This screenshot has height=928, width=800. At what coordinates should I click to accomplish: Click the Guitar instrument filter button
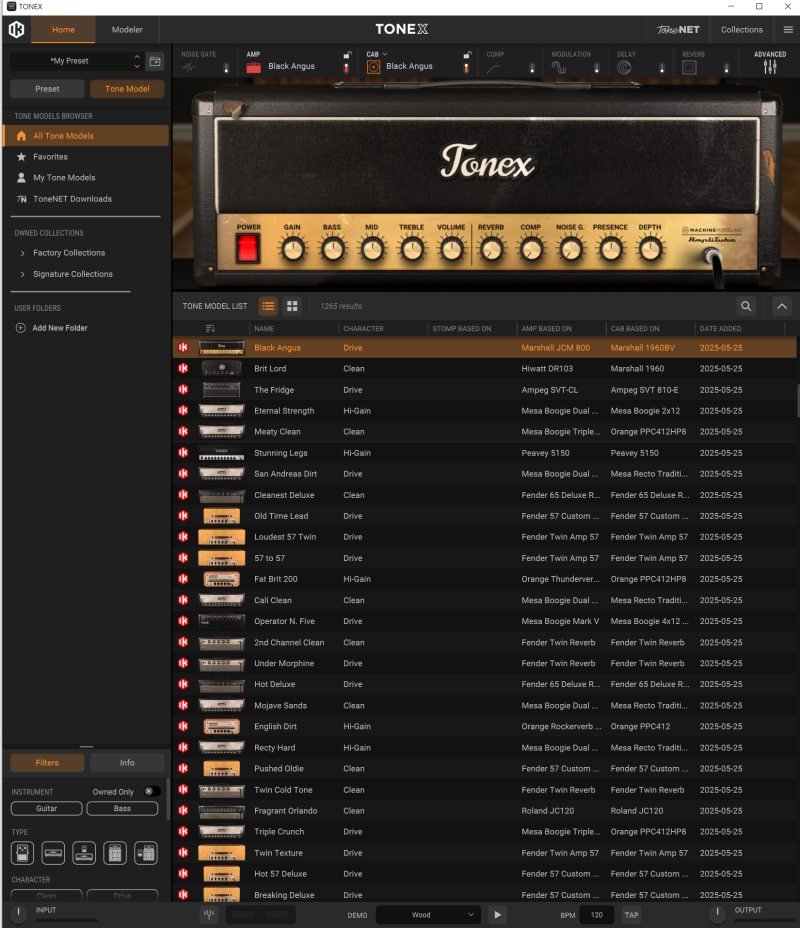[46, 808]
